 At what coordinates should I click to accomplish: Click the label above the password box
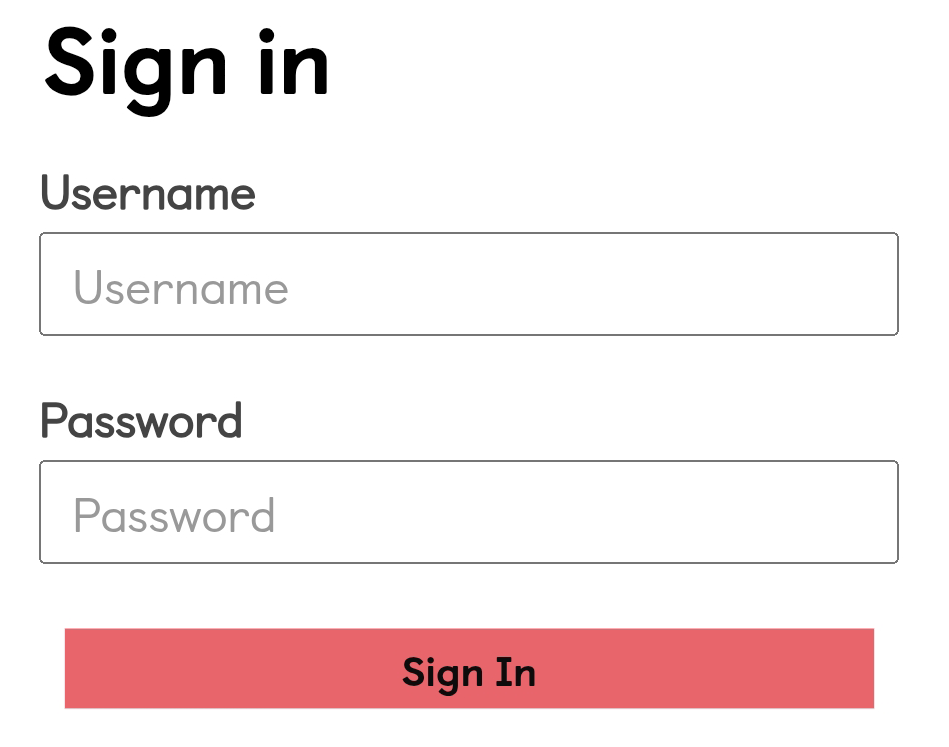click(141, 421)
